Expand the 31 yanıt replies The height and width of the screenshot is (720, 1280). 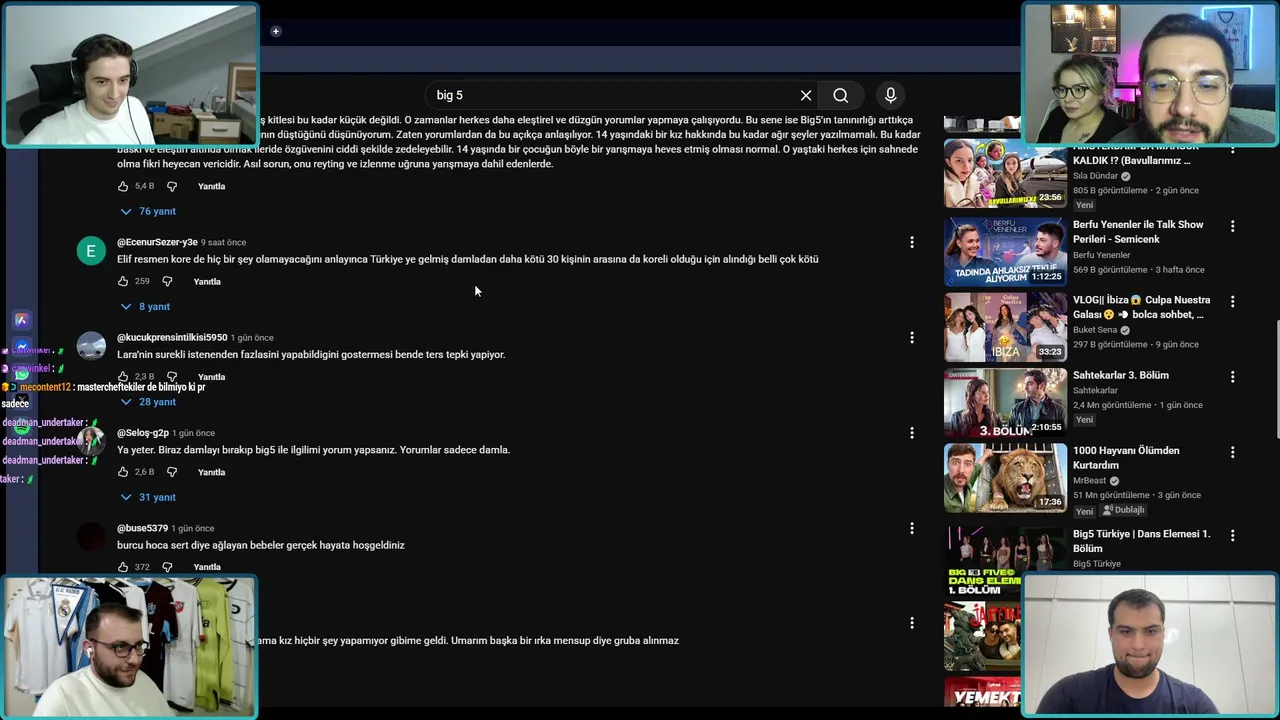[x=148, y=497]
